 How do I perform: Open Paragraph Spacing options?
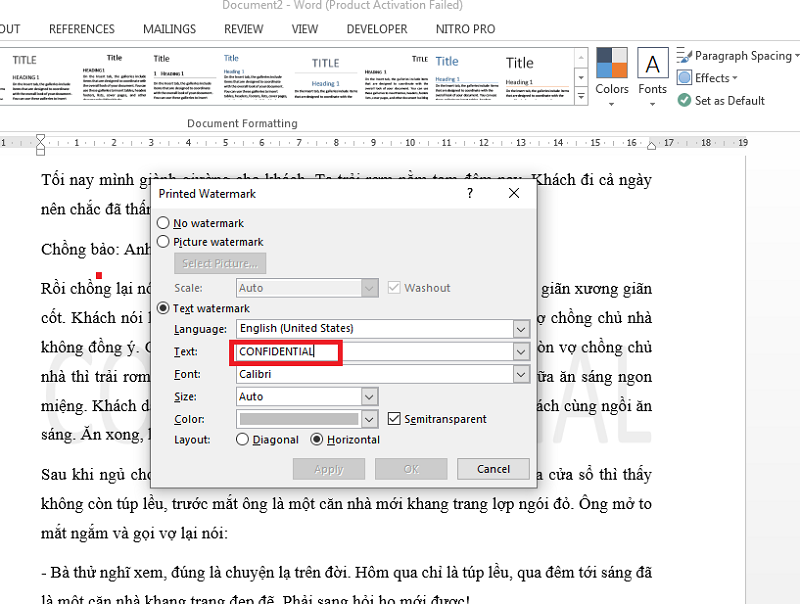[737, 56]
